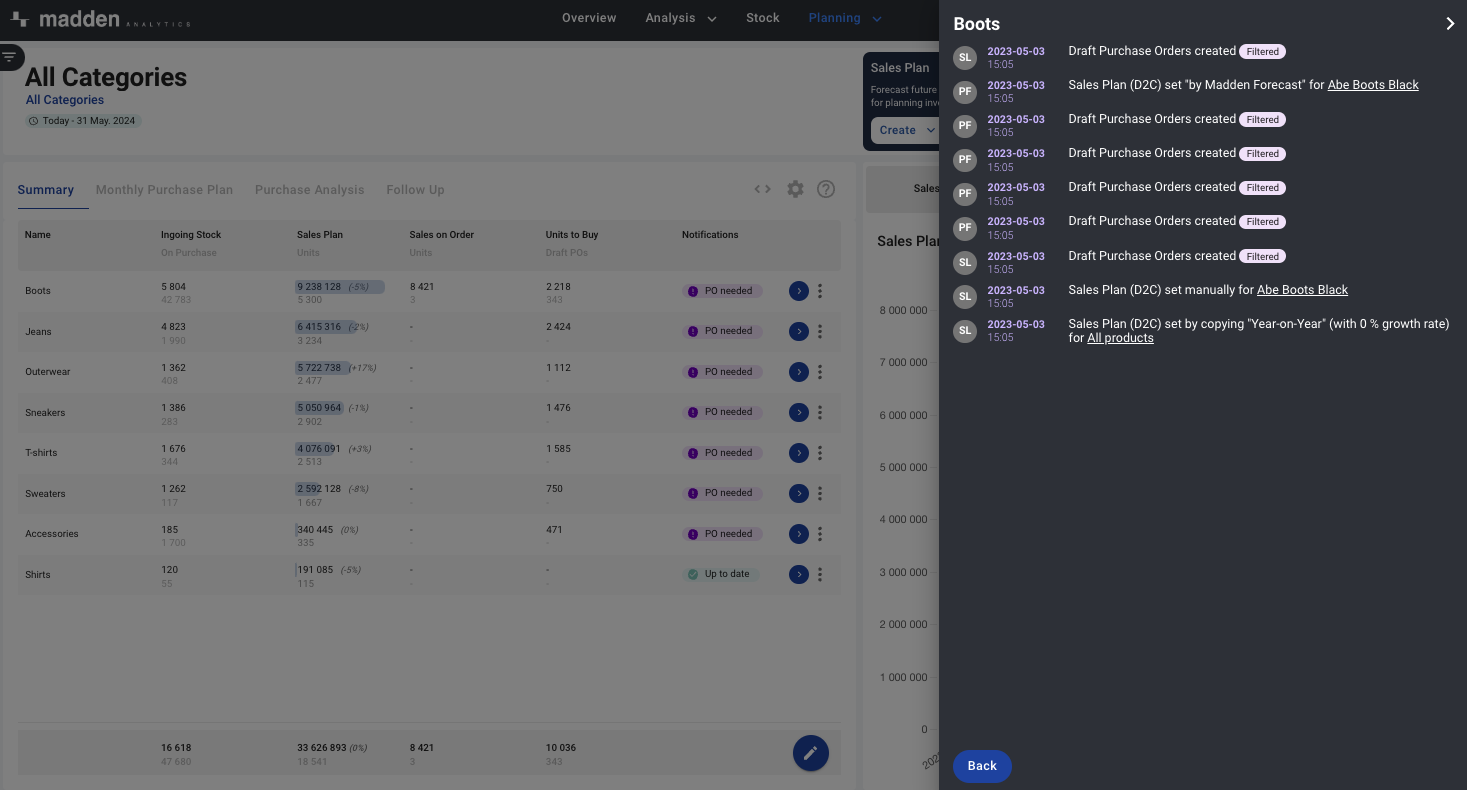Image resolution: width=1467 pixels, height=790 pixels.
Task: Open more options menu for Sweaters
Action: [820, 493]
